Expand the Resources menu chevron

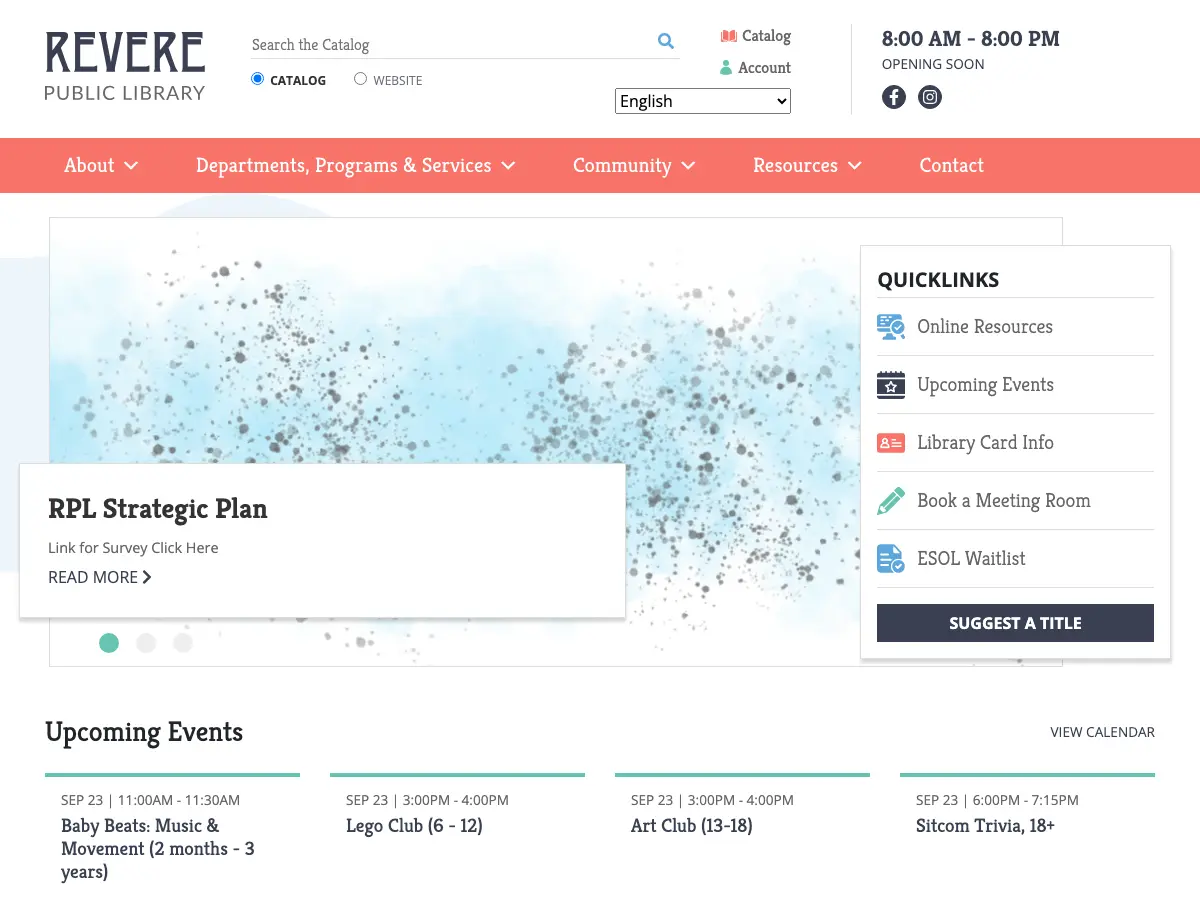(854, 166)
